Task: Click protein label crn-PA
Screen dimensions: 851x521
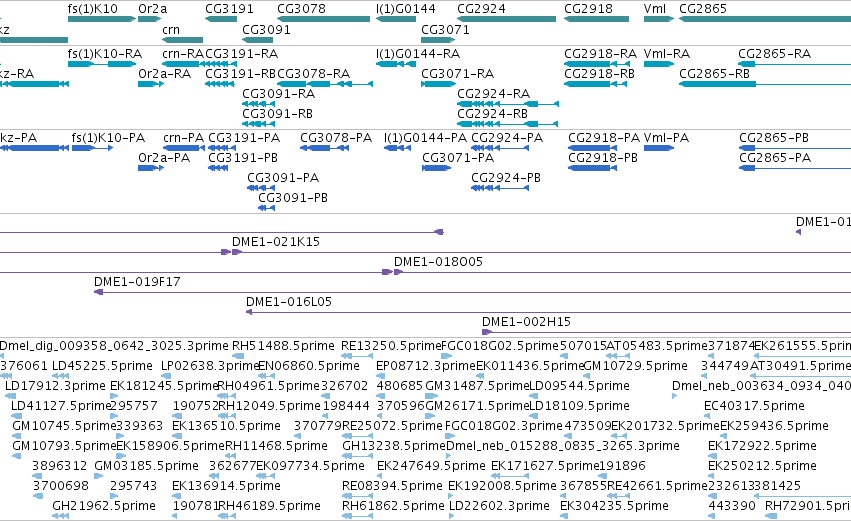Action: coord(183,138)
